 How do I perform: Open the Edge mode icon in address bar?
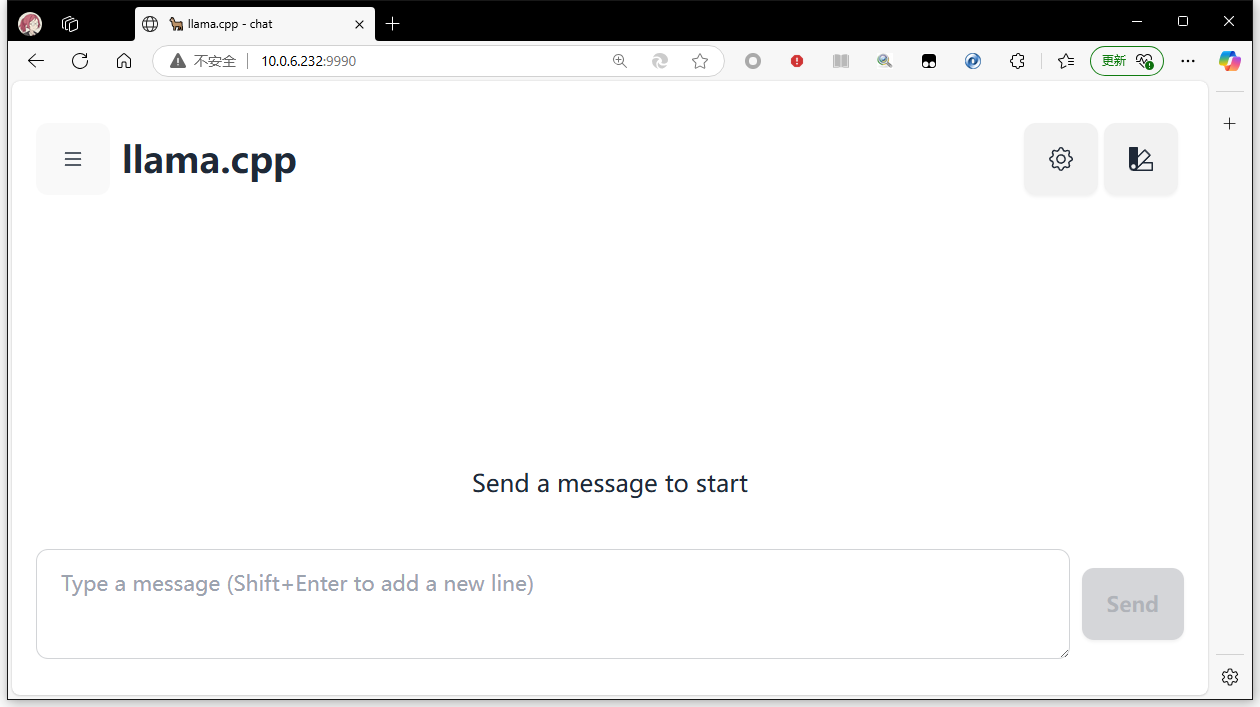[660, 61]
